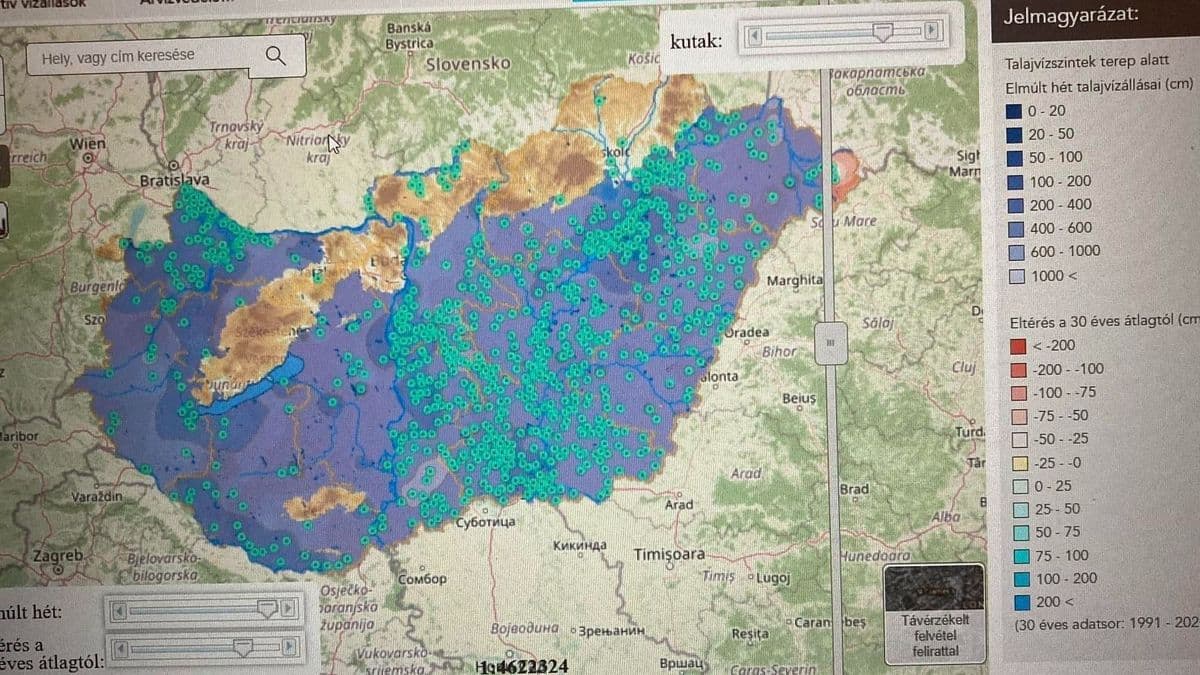1200x675 pixels.
Task: Click the 'Timișoara' map label
Action: coord(669,554)
